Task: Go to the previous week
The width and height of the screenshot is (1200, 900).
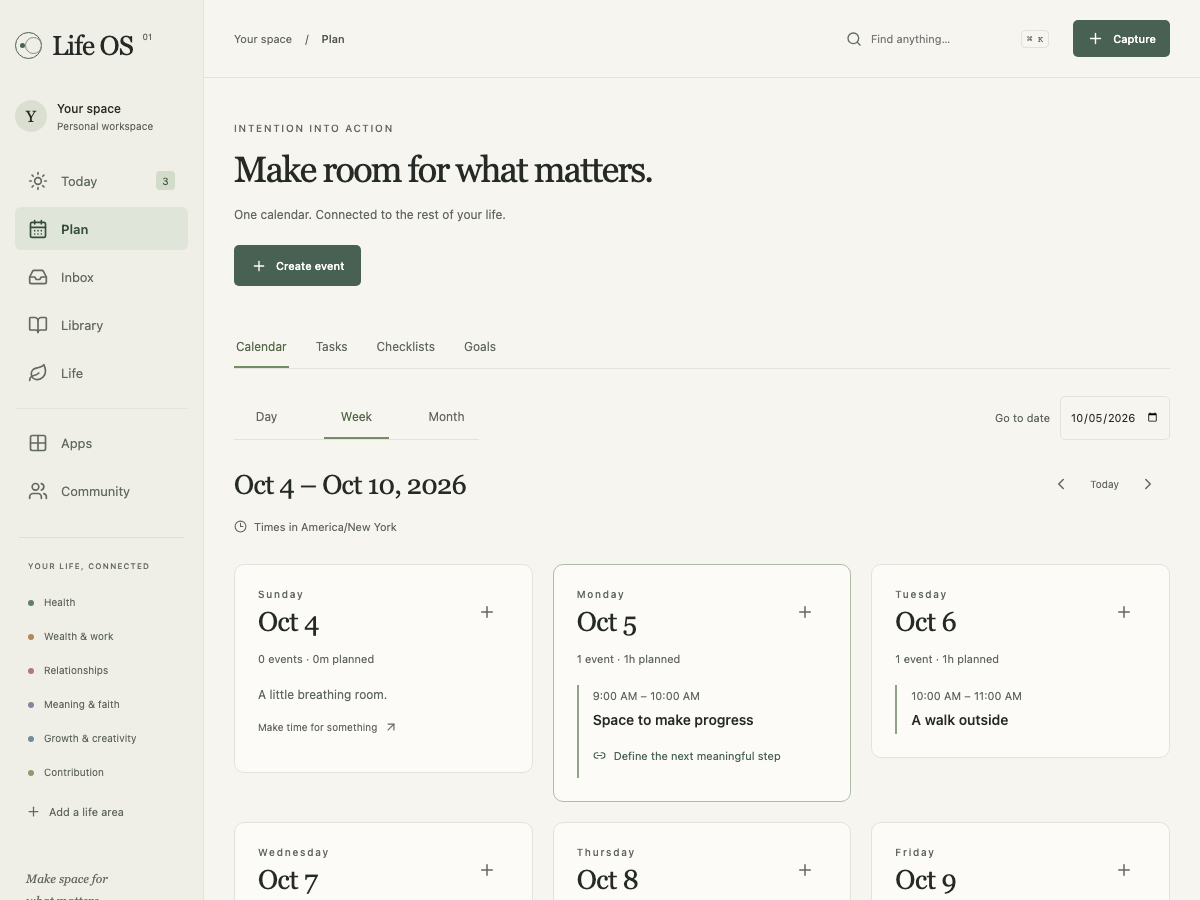Action: (x=1061, y=484)
